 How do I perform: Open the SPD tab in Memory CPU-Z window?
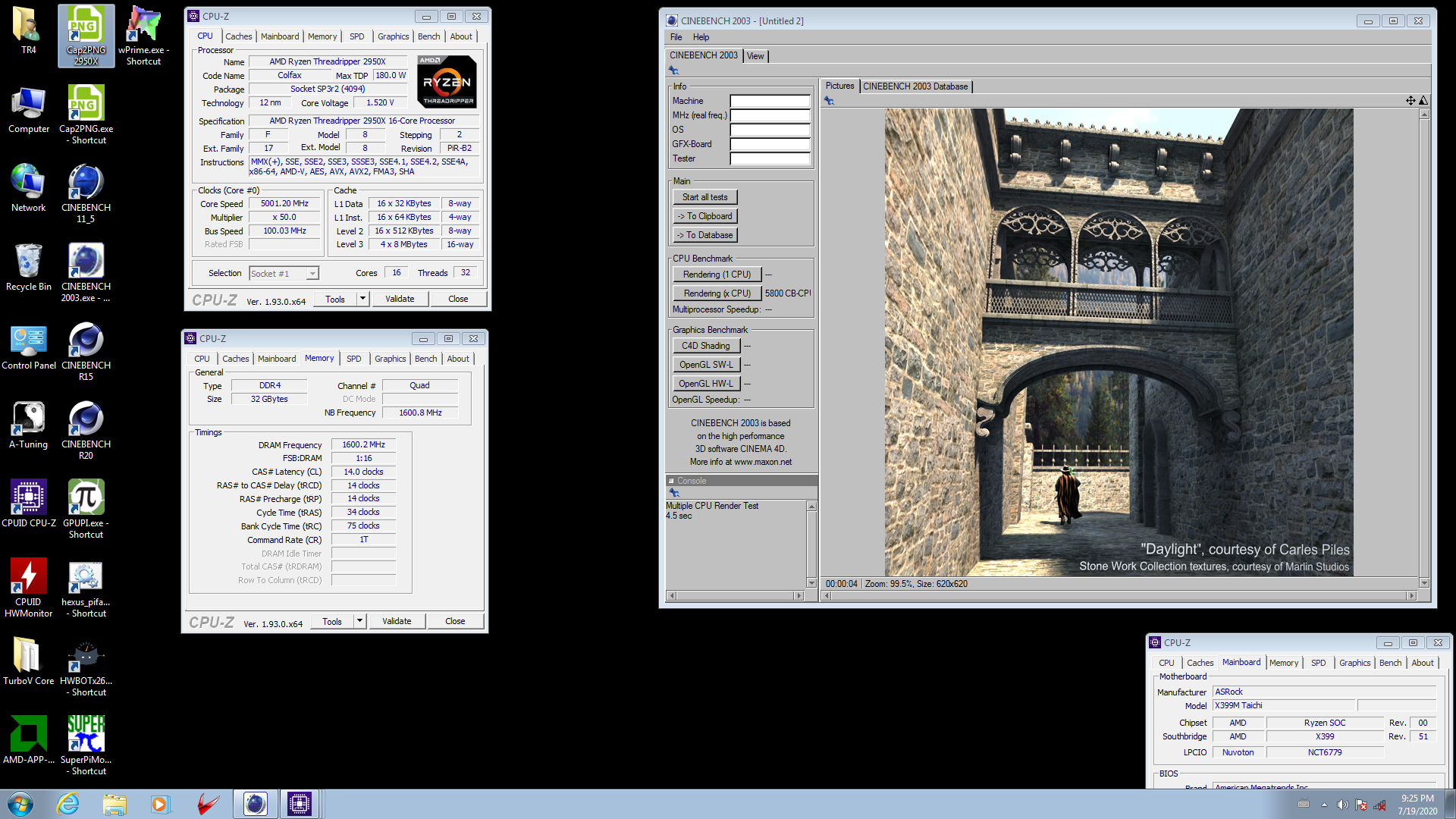tap(354, 359)
